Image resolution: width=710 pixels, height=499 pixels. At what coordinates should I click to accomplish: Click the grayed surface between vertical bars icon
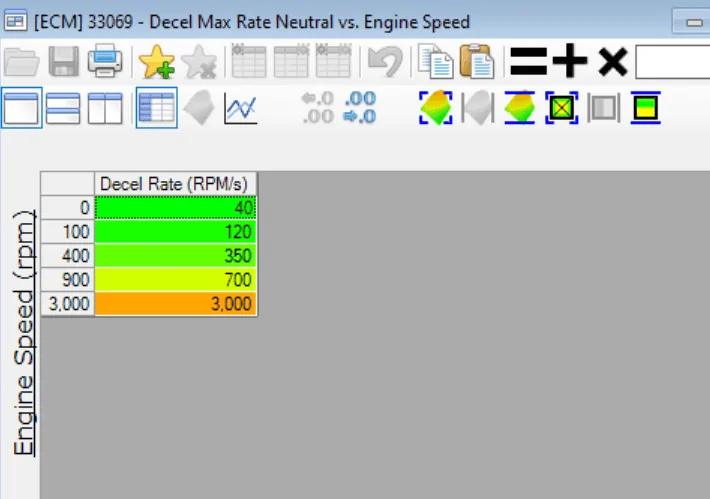(478, 108)
